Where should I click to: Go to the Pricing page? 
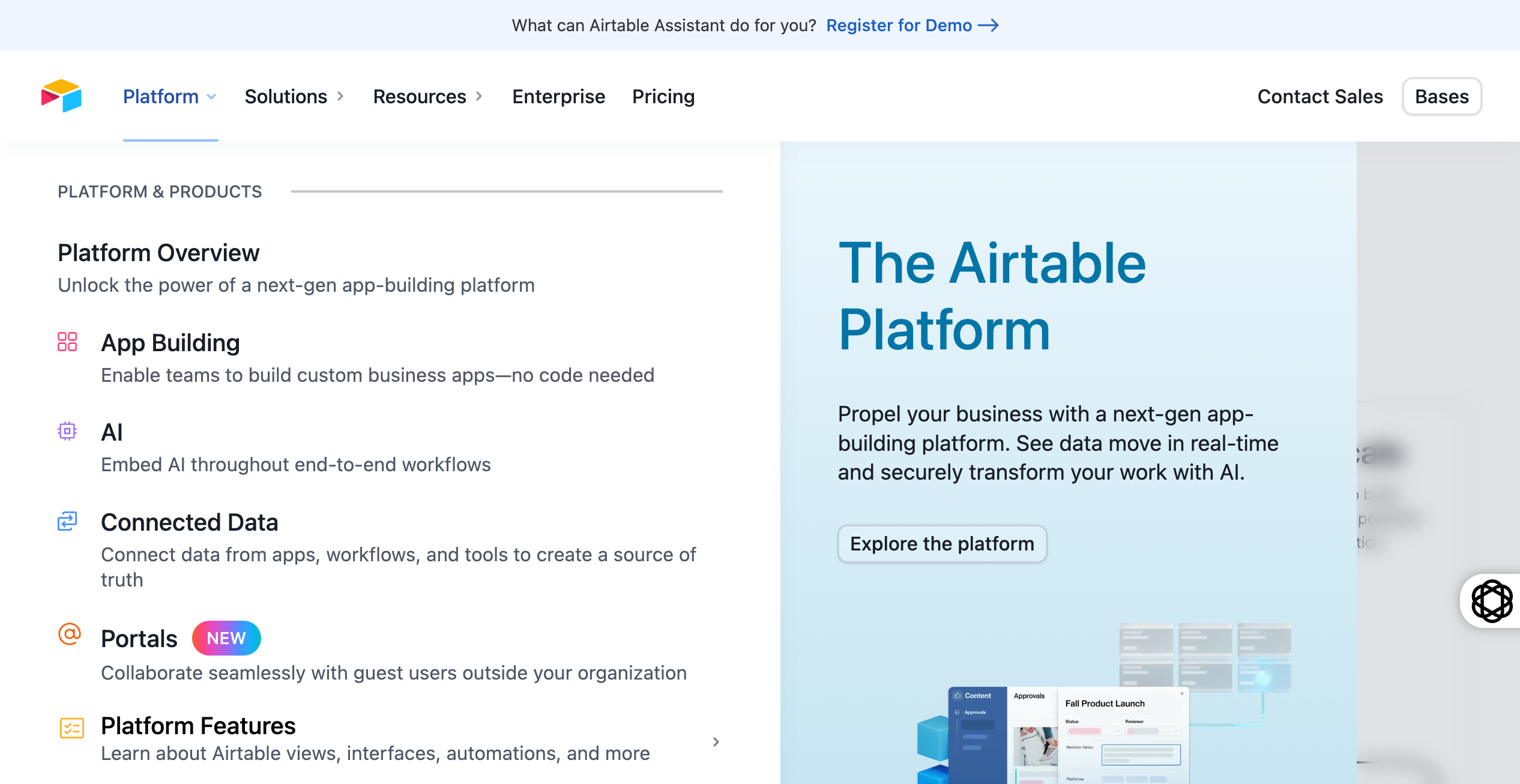click(x=663, y=97)
